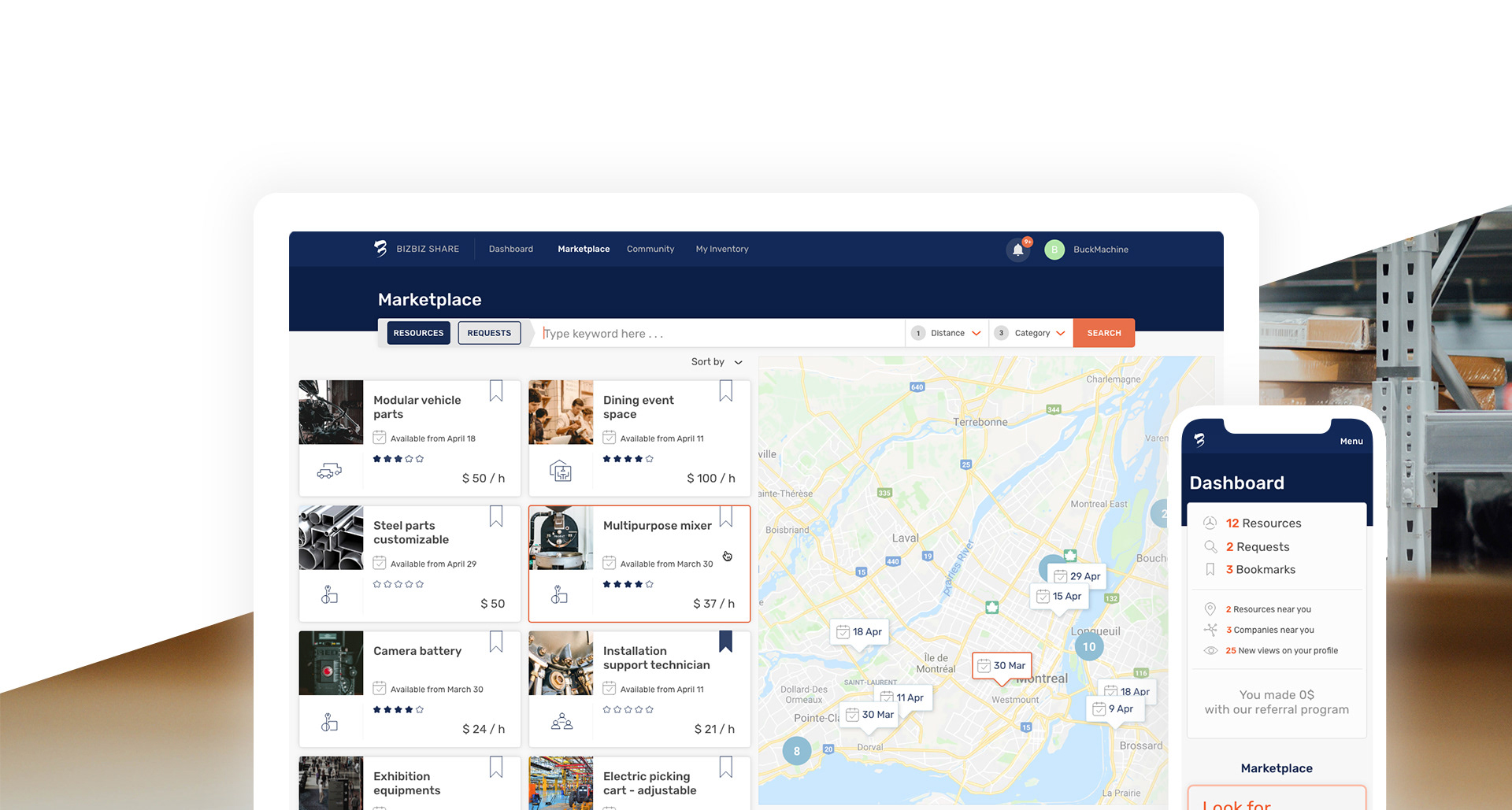Click the location pin icon beside Resources near you

1210,609
